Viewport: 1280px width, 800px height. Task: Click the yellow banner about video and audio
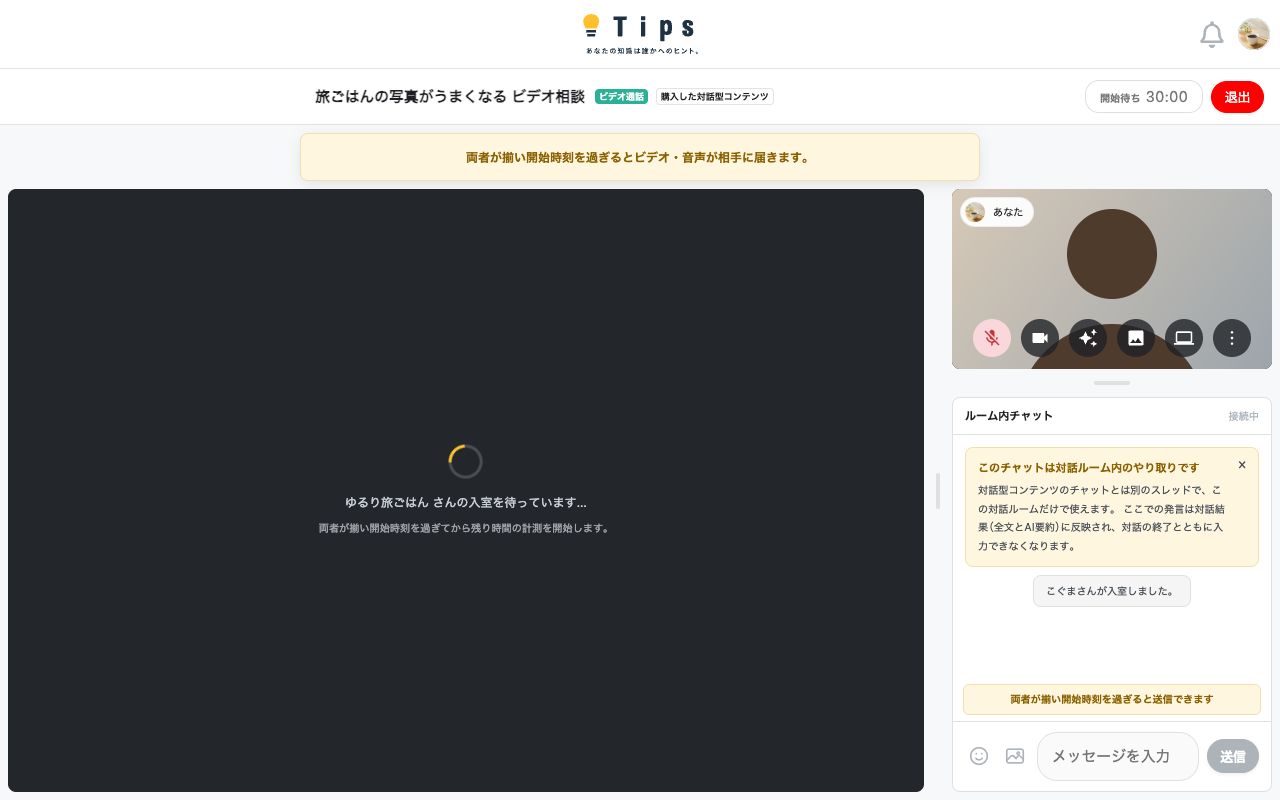[640, 157]
